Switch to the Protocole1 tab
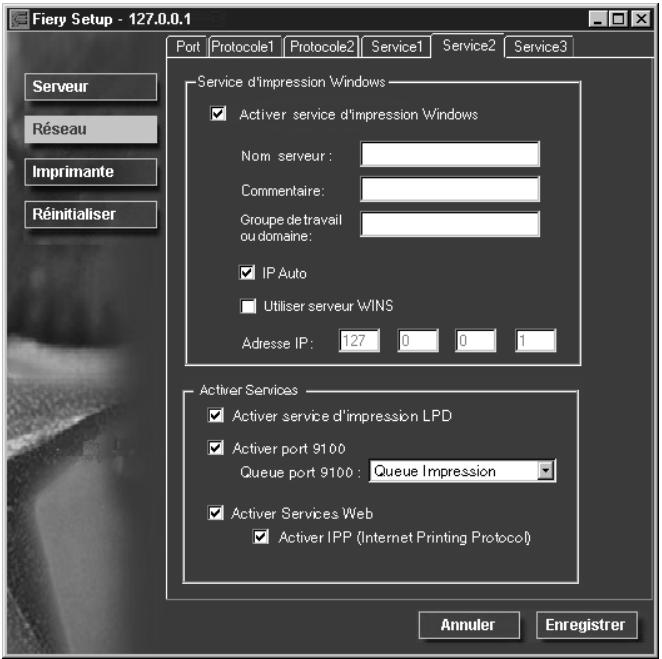 coord(245,47)
